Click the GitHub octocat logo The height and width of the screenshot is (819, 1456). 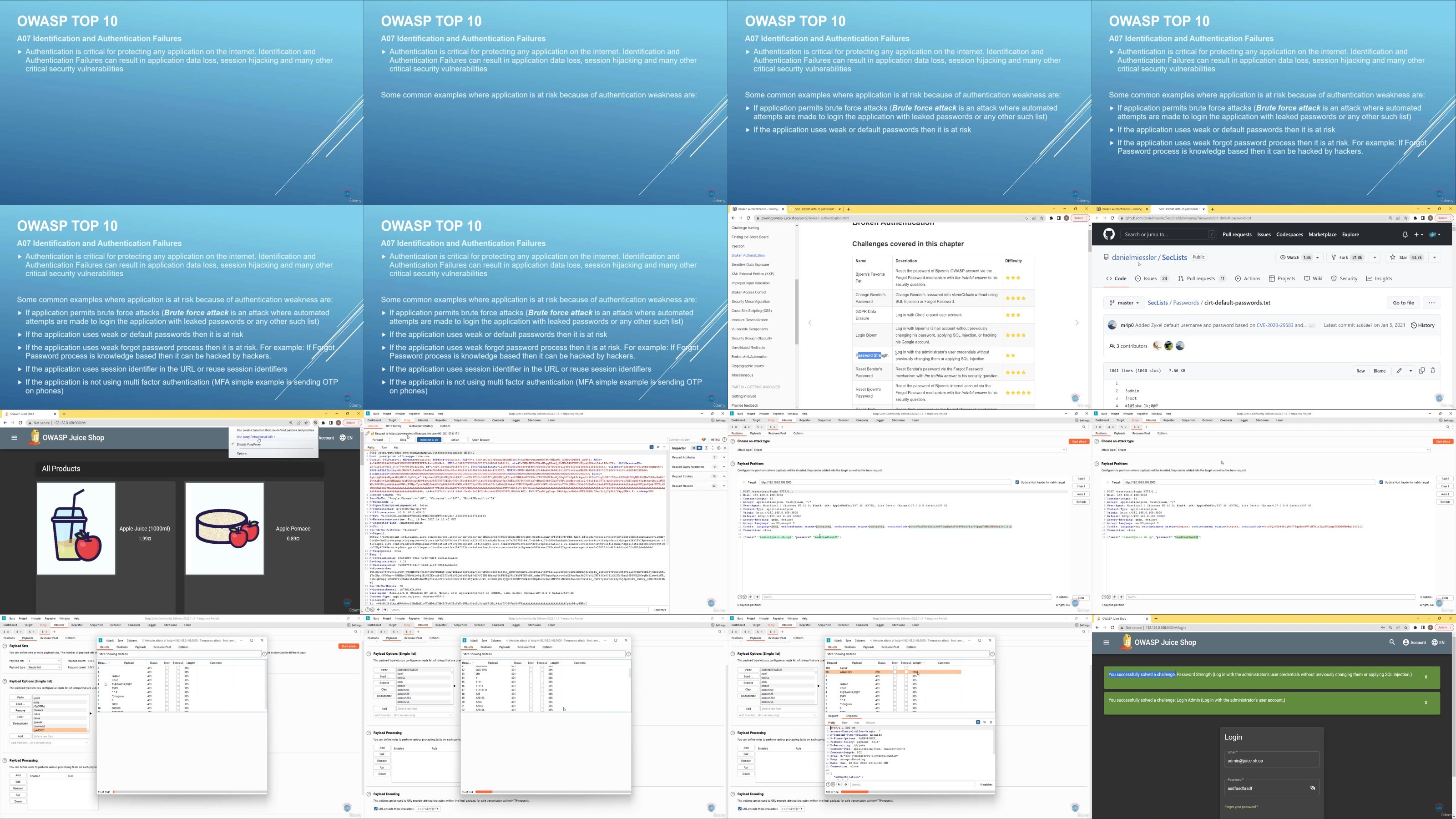(1108, 235)
